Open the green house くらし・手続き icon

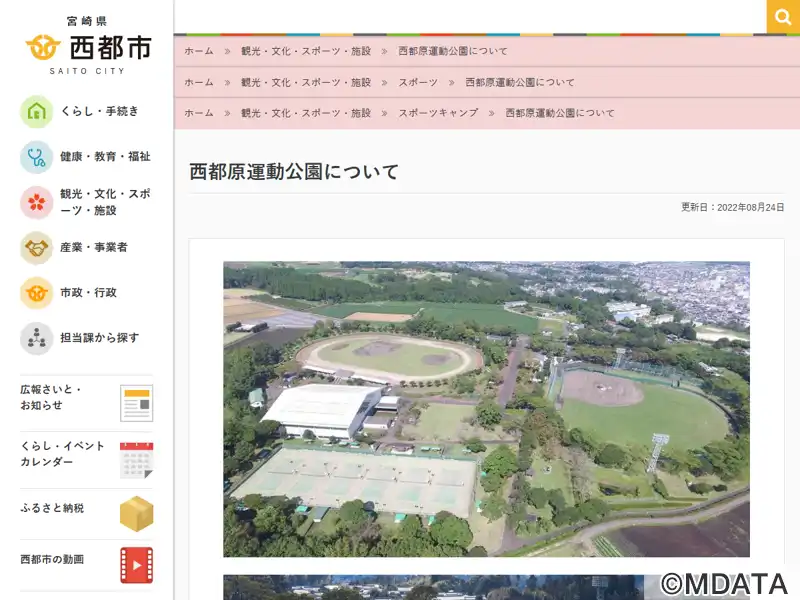37,111
